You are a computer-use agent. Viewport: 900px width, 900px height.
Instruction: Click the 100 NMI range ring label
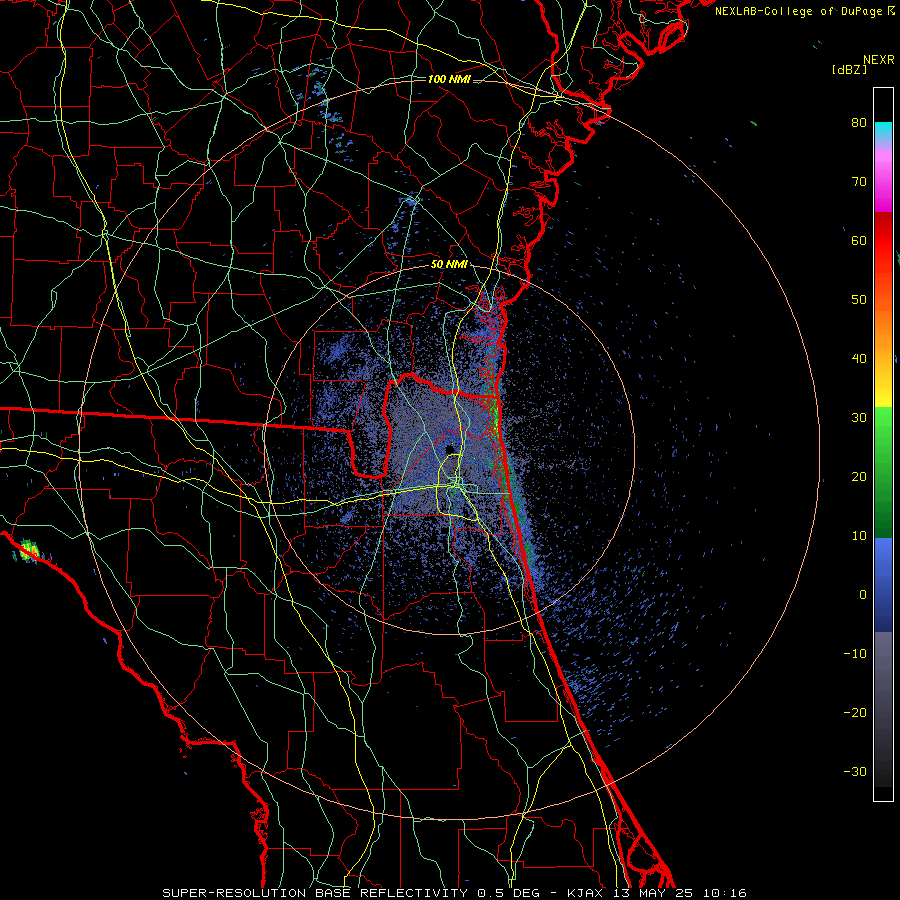click(x=449, y=79)
